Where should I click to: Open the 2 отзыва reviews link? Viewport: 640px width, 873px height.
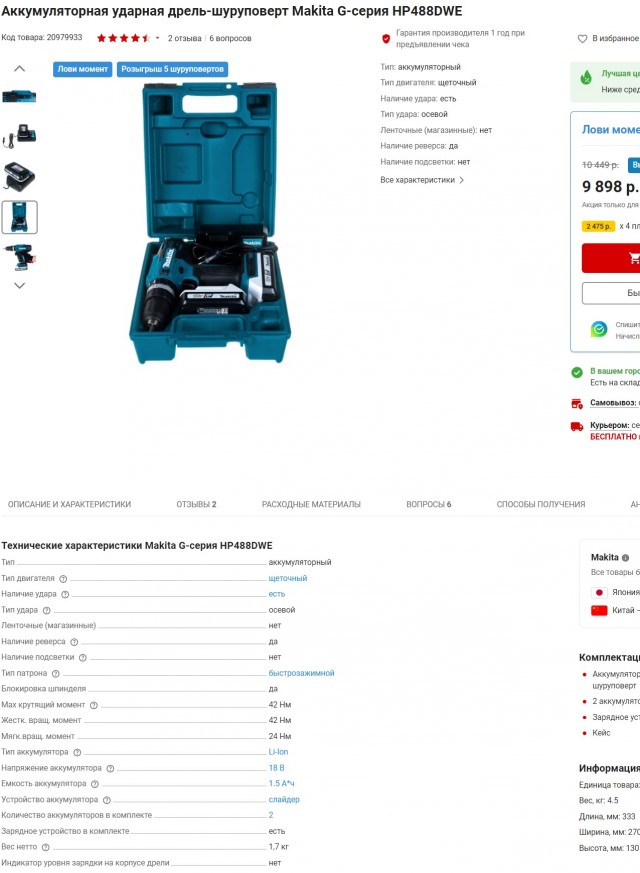pos(184,38)
